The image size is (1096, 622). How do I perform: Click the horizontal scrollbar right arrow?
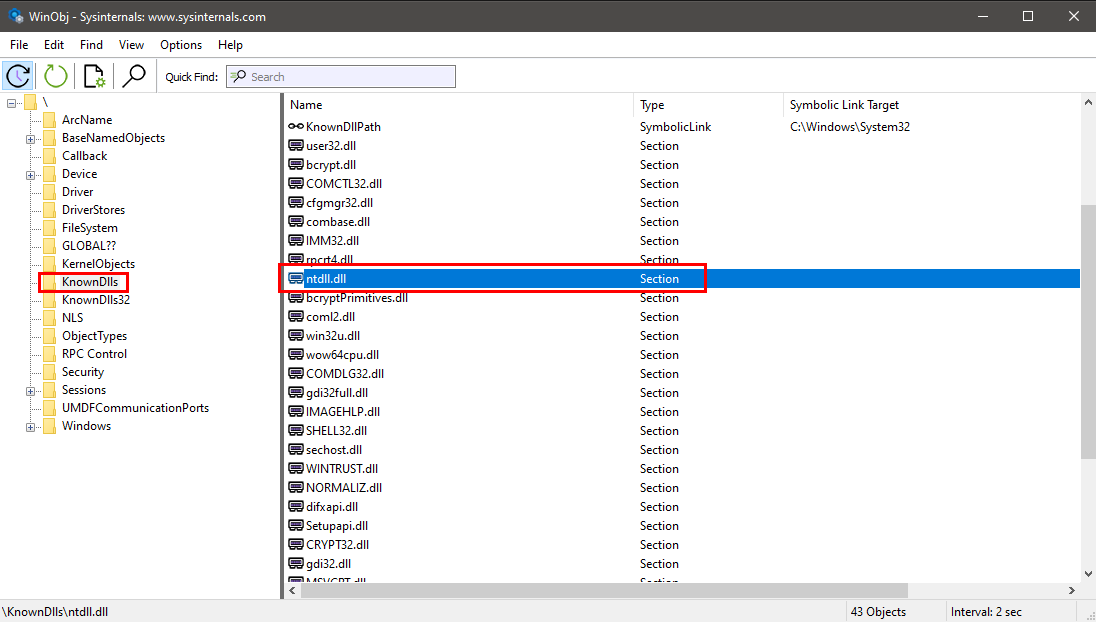pyautogui.click(x=1072, y=591)
